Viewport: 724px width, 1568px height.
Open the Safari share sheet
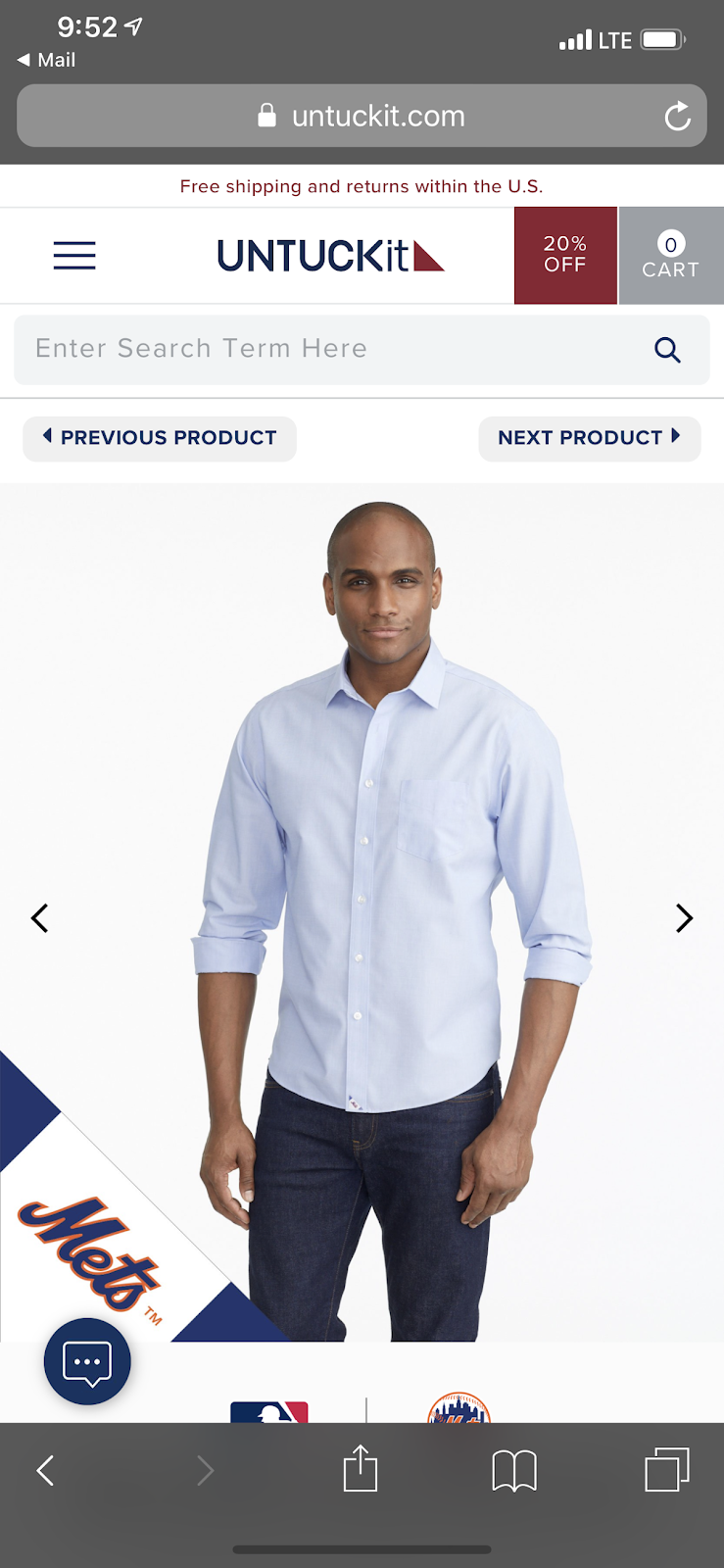click(360, 1468)
